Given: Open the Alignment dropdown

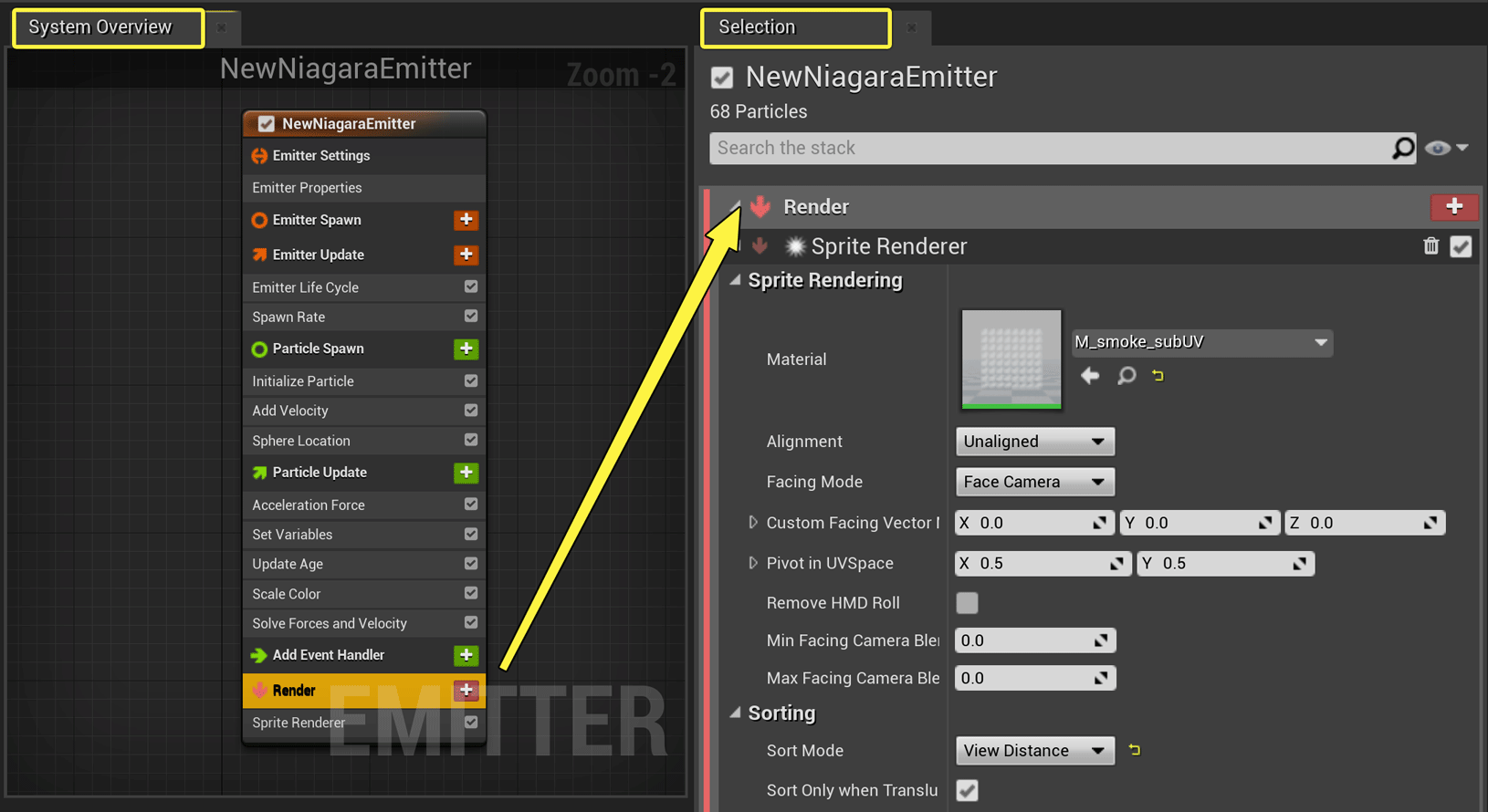Looking at the screenshot, I should [1034, 442].
